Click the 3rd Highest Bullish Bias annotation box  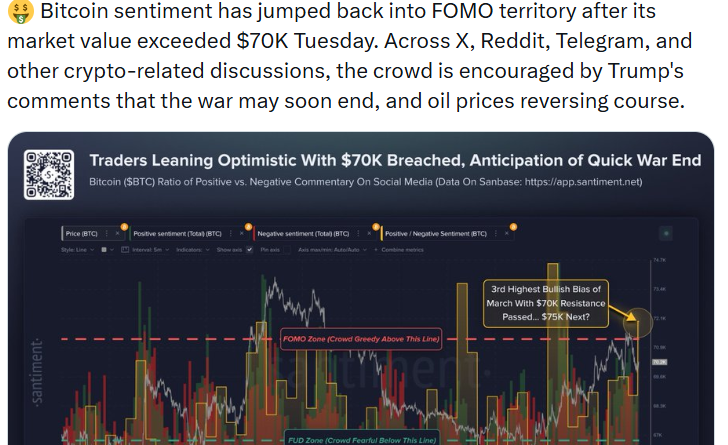pyautogui.click(x=551, y=303)
